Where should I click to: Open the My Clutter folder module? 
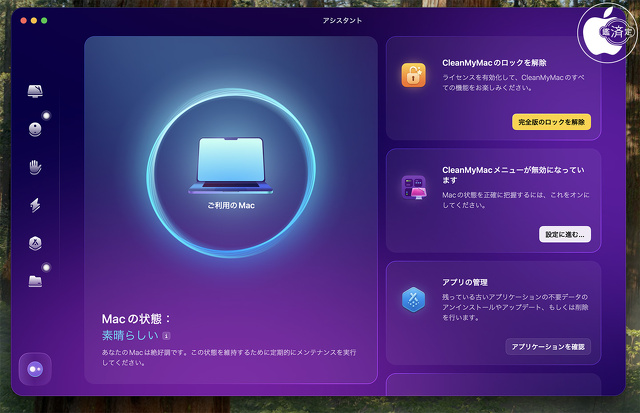35,281
